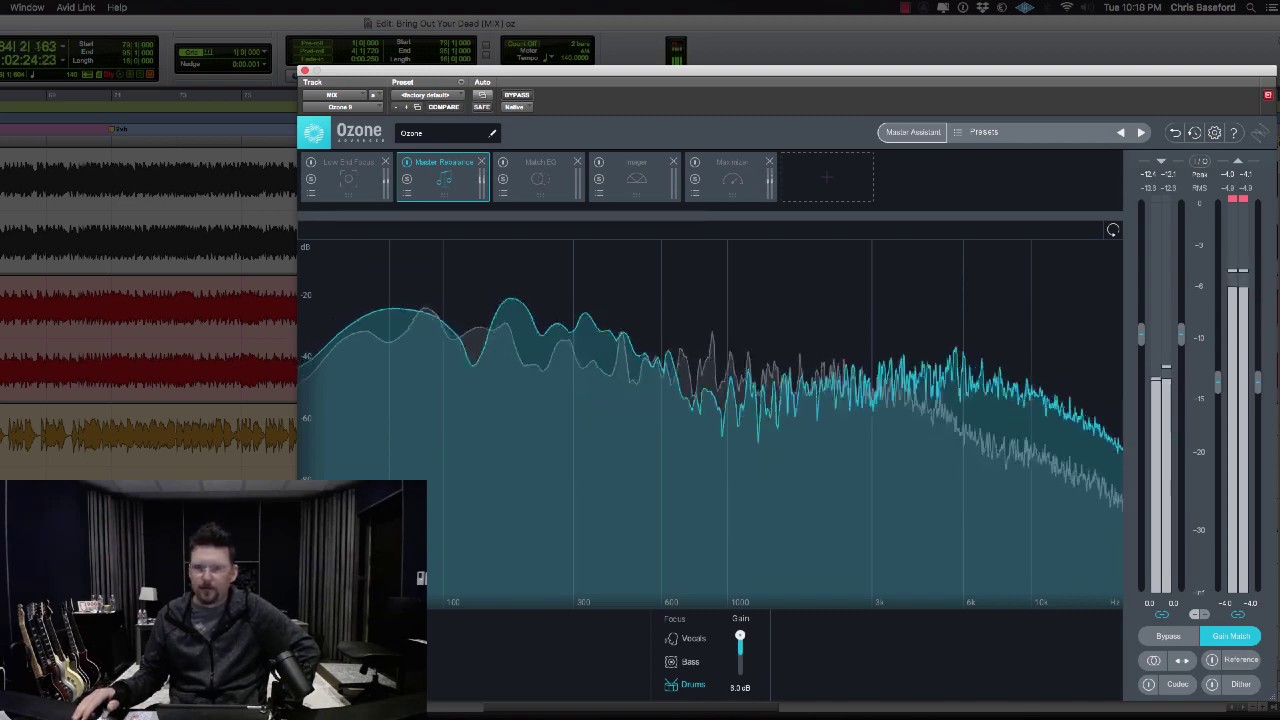Click the Ozone Bypass button
Viewport: 1280px width, 720px height.
pyautogui.click(x=1168, y=636)
